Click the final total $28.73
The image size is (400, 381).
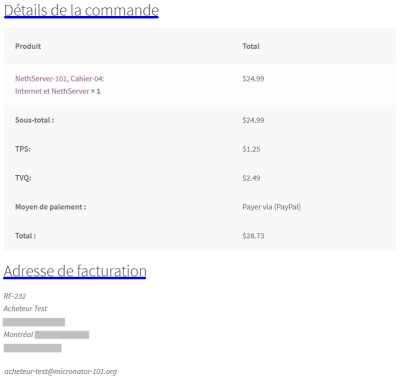253,236
